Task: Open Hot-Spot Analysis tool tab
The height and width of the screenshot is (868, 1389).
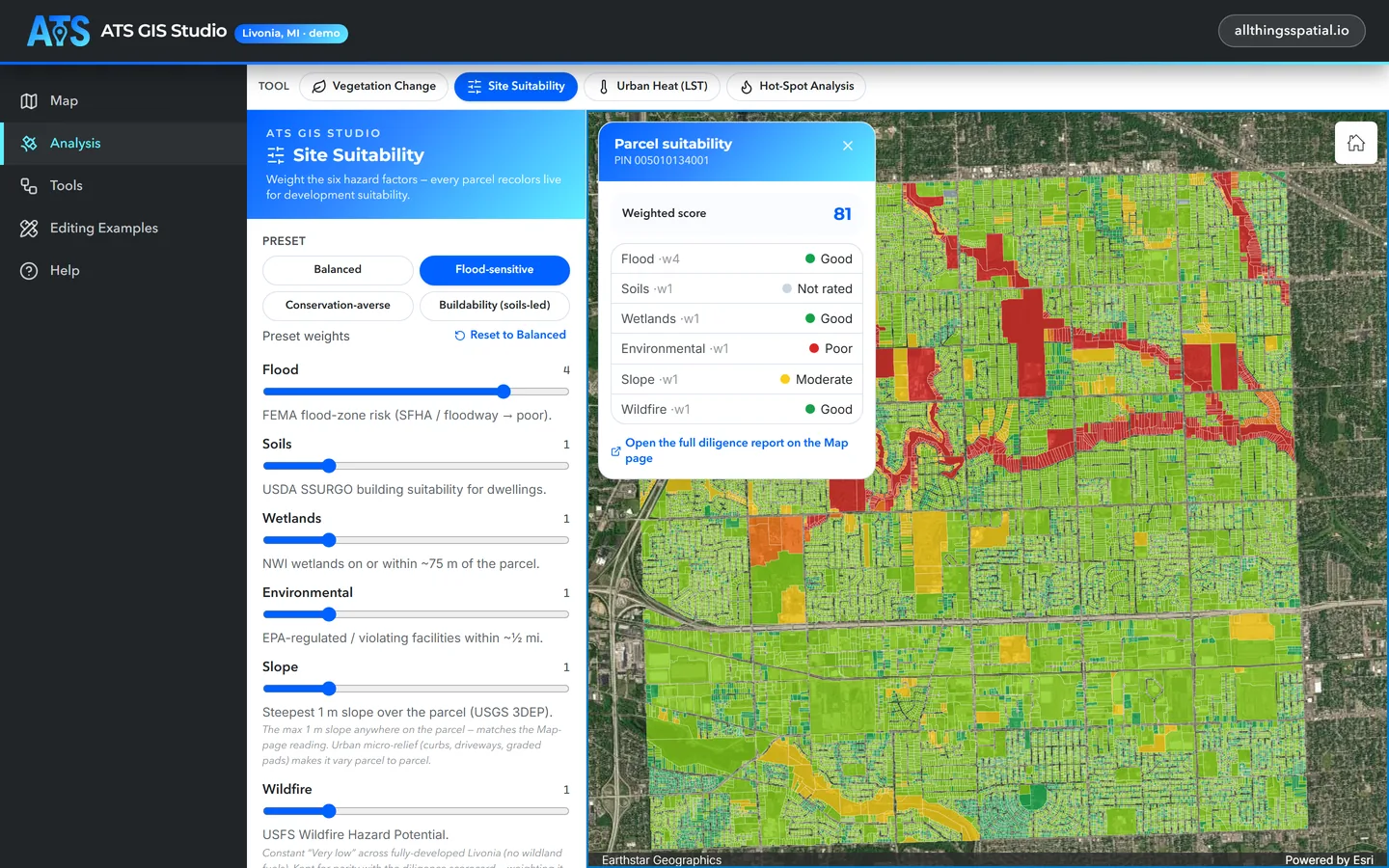Action: click(x=796, y=87)
